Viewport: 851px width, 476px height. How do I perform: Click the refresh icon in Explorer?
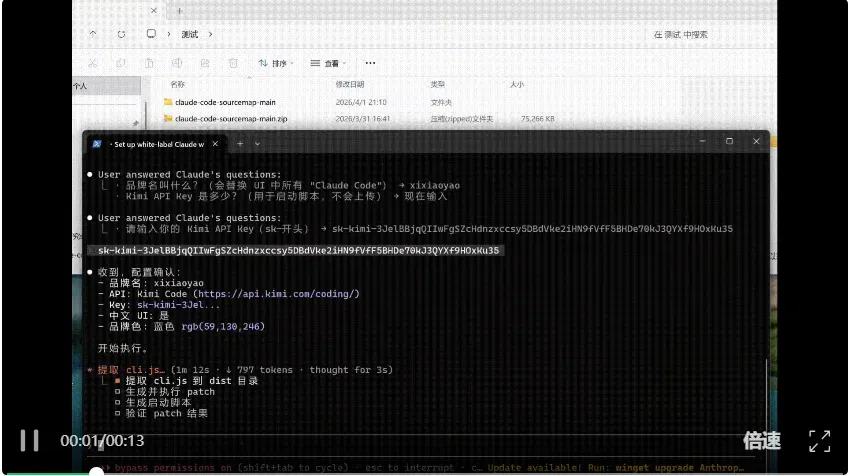pos(121,34)
